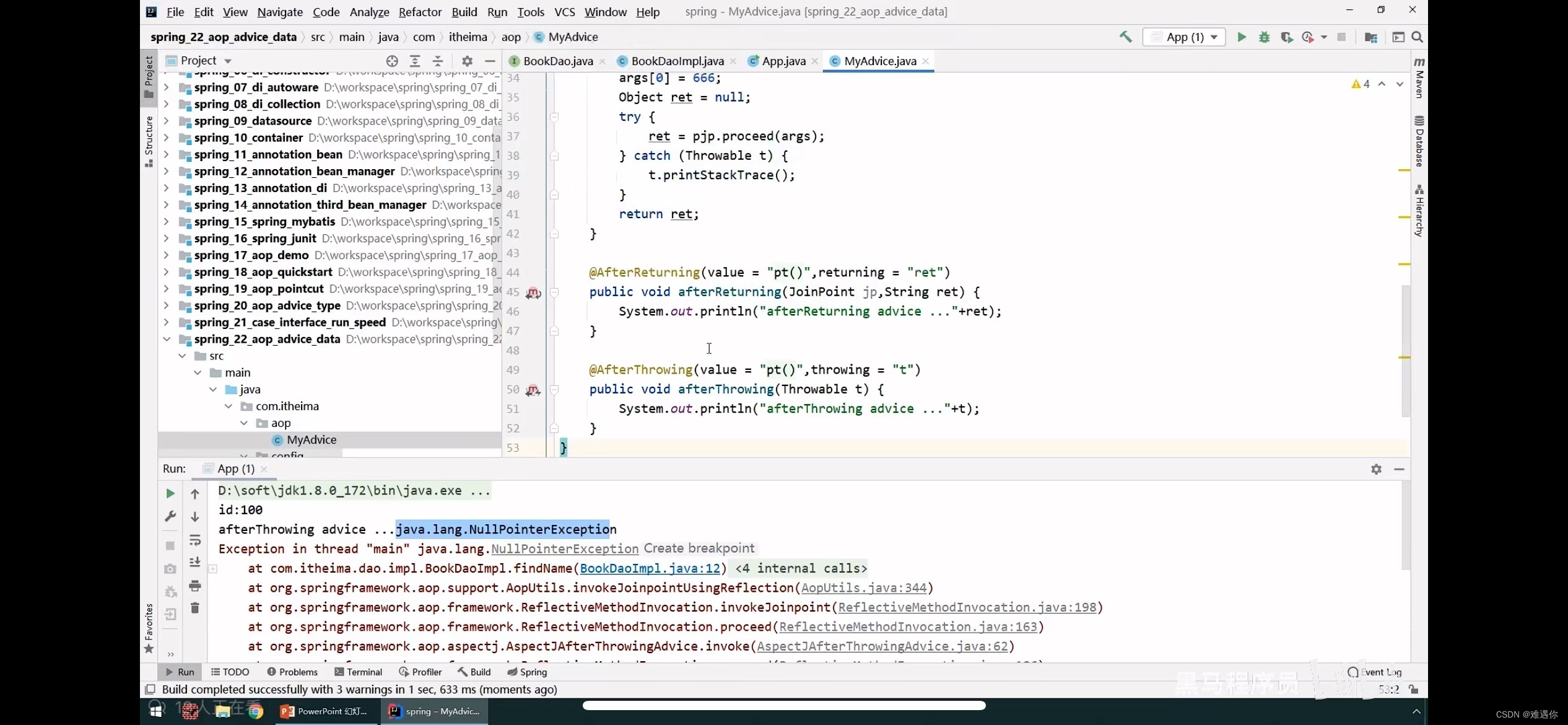Screen dimensions: 1568x725
Task: Stop process in Run panel
Action: click(x=170, y=545)
